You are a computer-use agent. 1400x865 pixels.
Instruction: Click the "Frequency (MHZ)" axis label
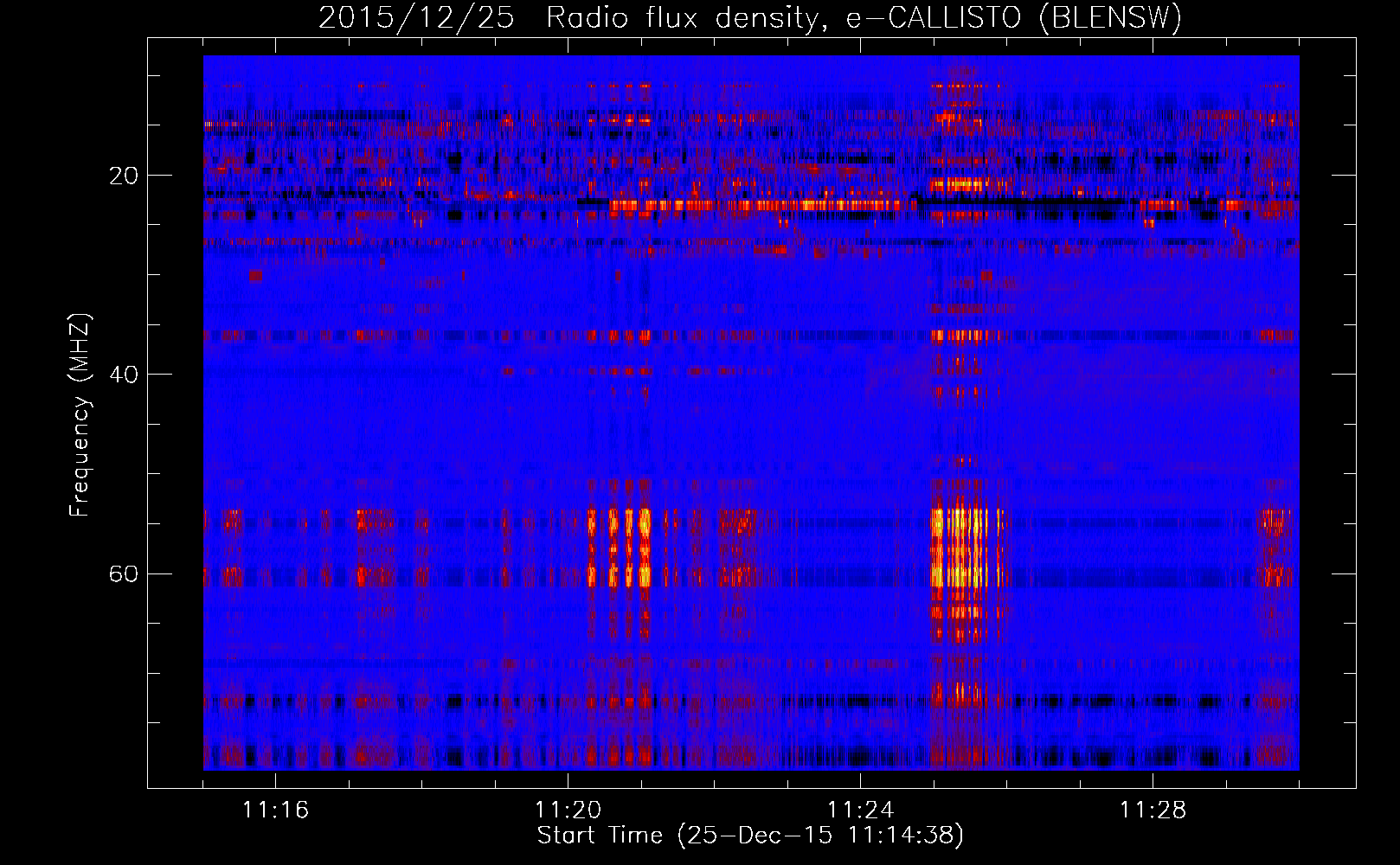pos(79,415)
